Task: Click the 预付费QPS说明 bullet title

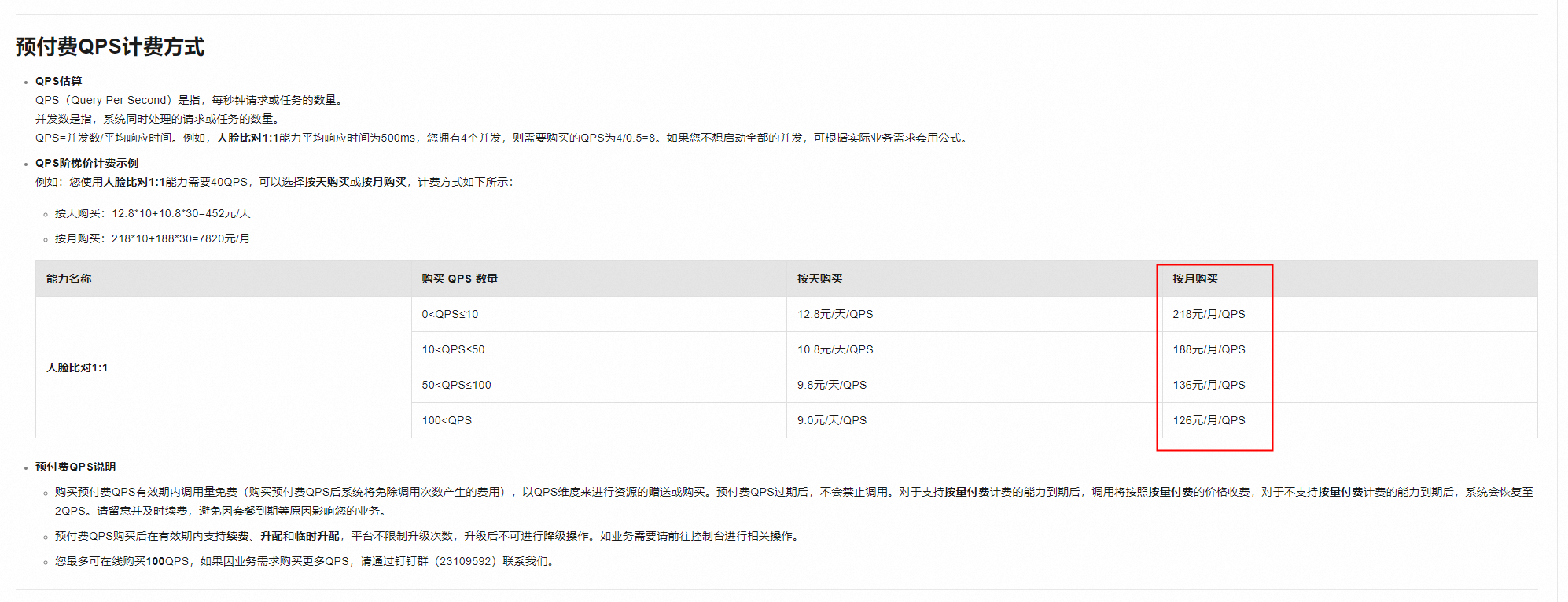Action: click(x=75, y=467)
